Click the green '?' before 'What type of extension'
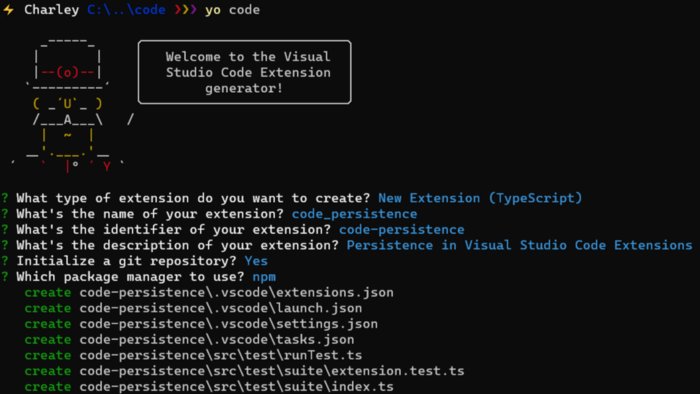Image resolution: width=700 pixels, height=394 pixels. point(5,198)
